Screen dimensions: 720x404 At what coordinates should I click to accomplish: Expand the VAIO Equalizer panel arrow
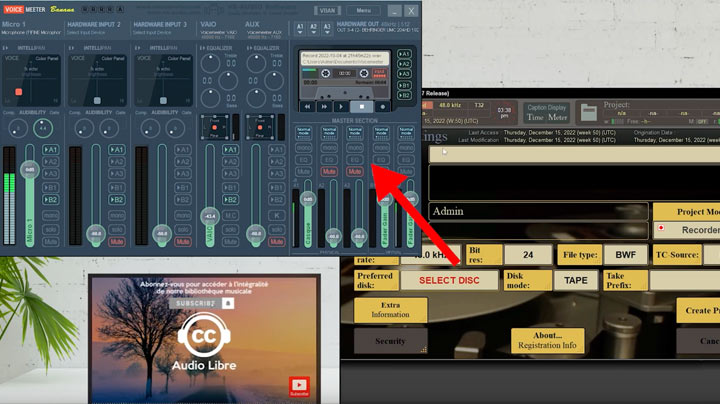point(202,48)
